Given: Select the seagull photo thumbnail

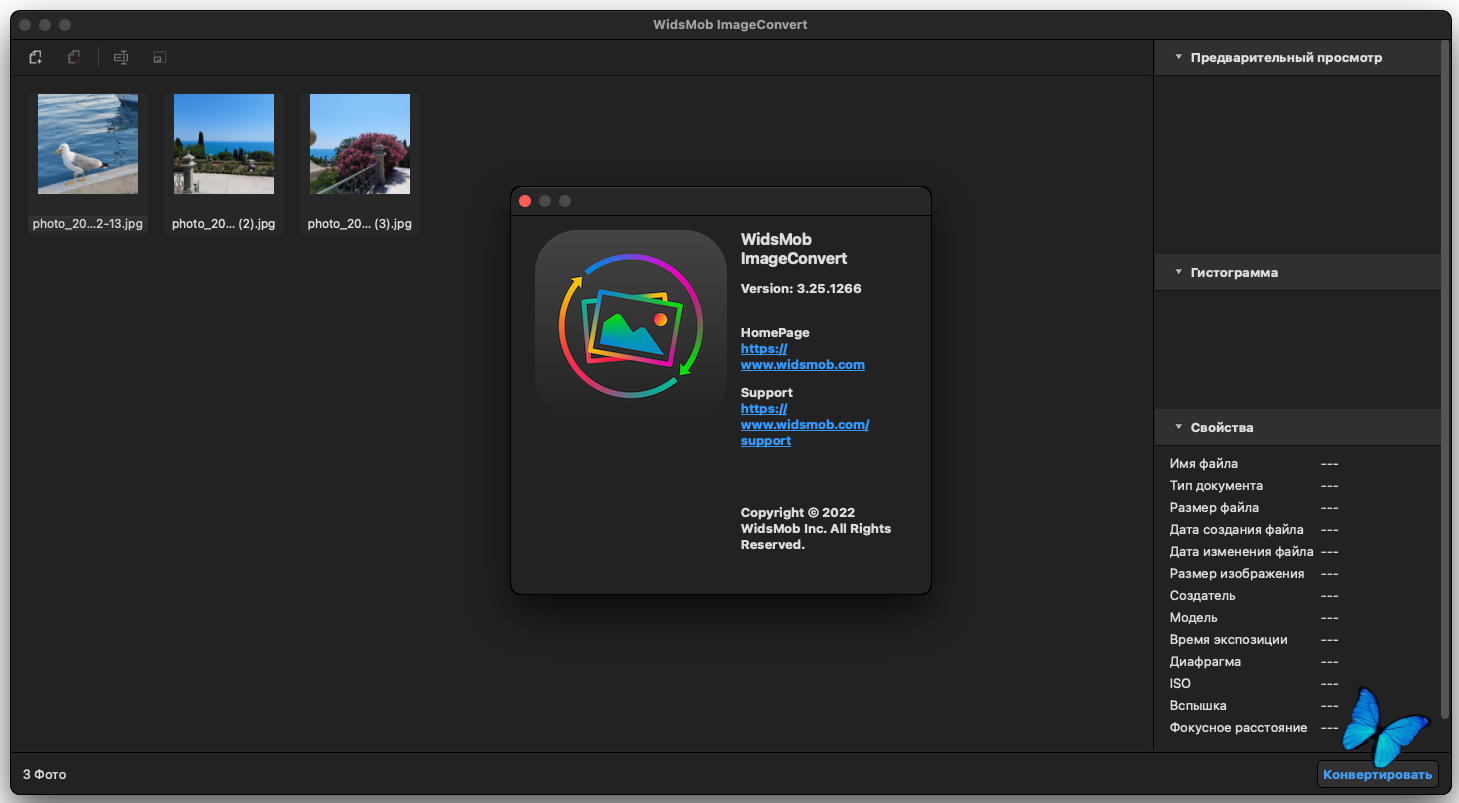Looking at the screenshot, I should click(88, 144).
